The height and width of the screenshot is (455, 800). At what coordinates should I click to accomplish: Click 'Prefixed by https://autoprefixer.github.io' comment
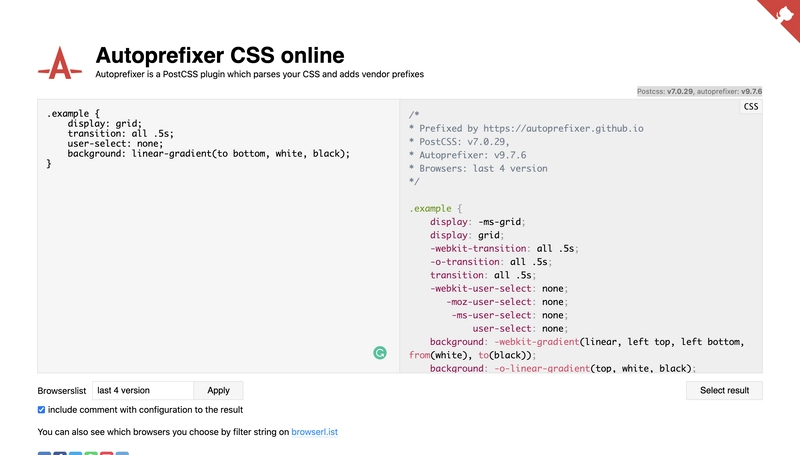pos(526,129)
